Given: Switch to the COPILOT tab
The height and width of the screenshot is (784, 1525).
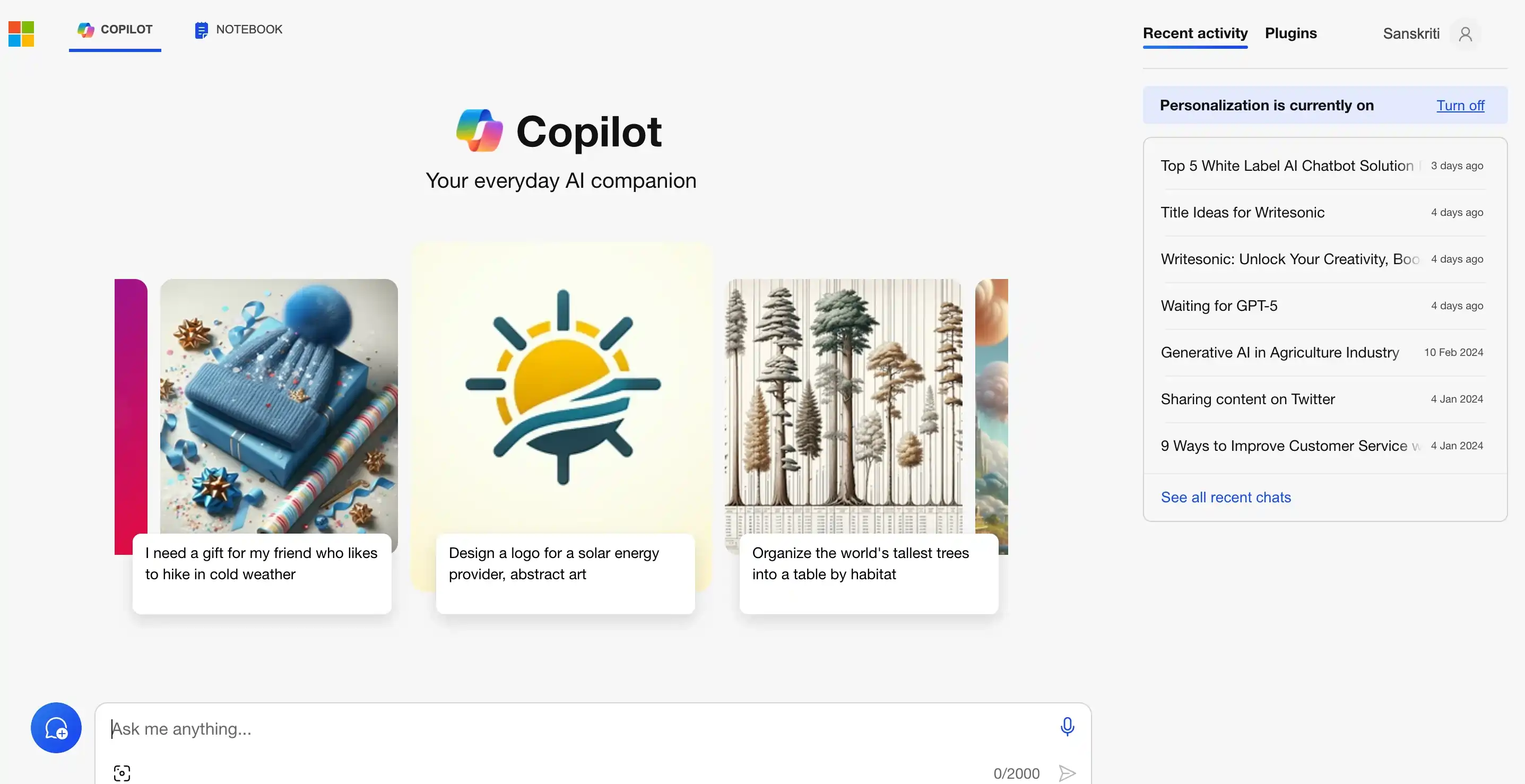Looking at the screenshot, I should click(115, 30).
